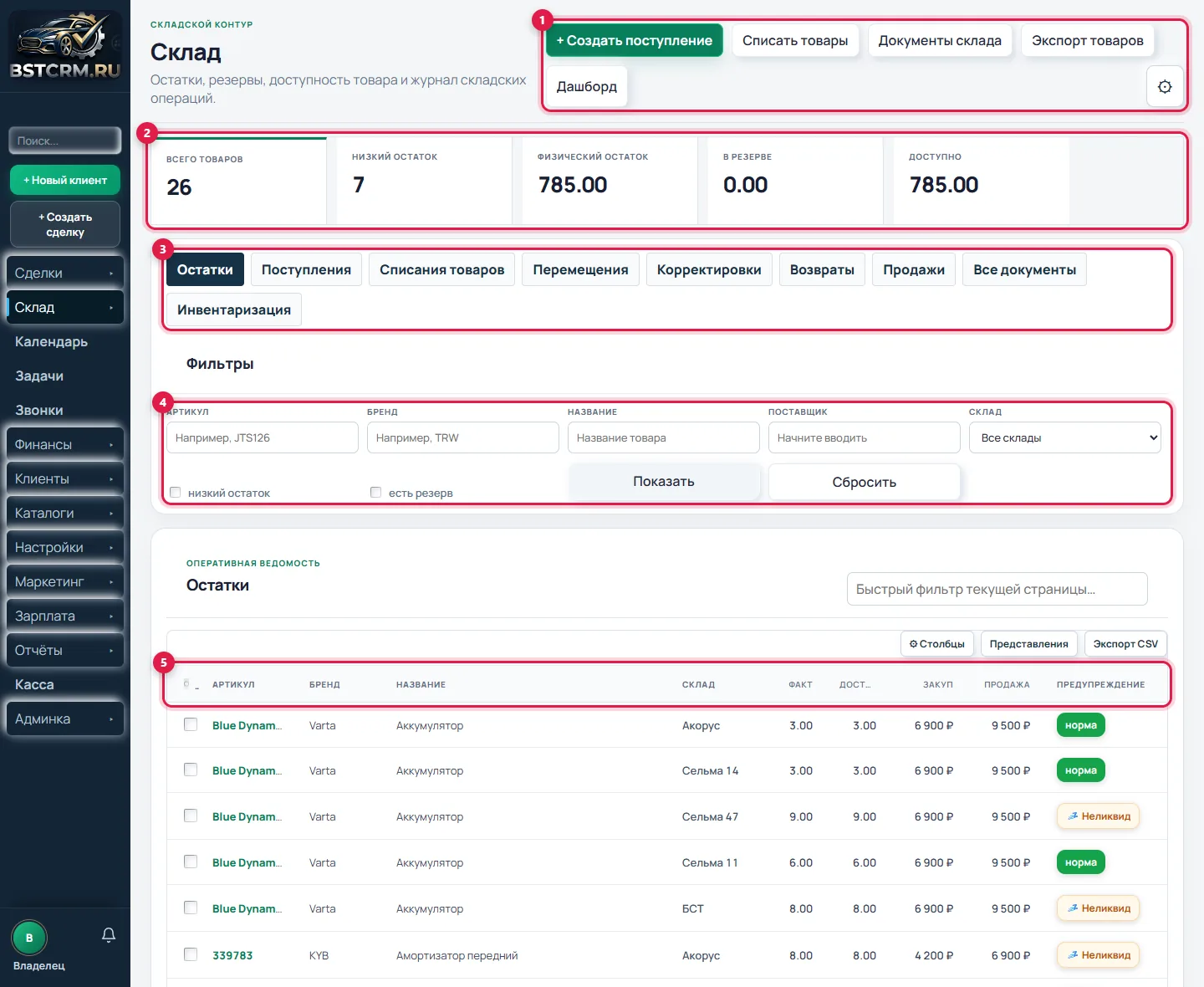Tick the checkbox for the Акорус Blue Dynam row
This screenshot has width=1204, height=987.
(191, 724)
